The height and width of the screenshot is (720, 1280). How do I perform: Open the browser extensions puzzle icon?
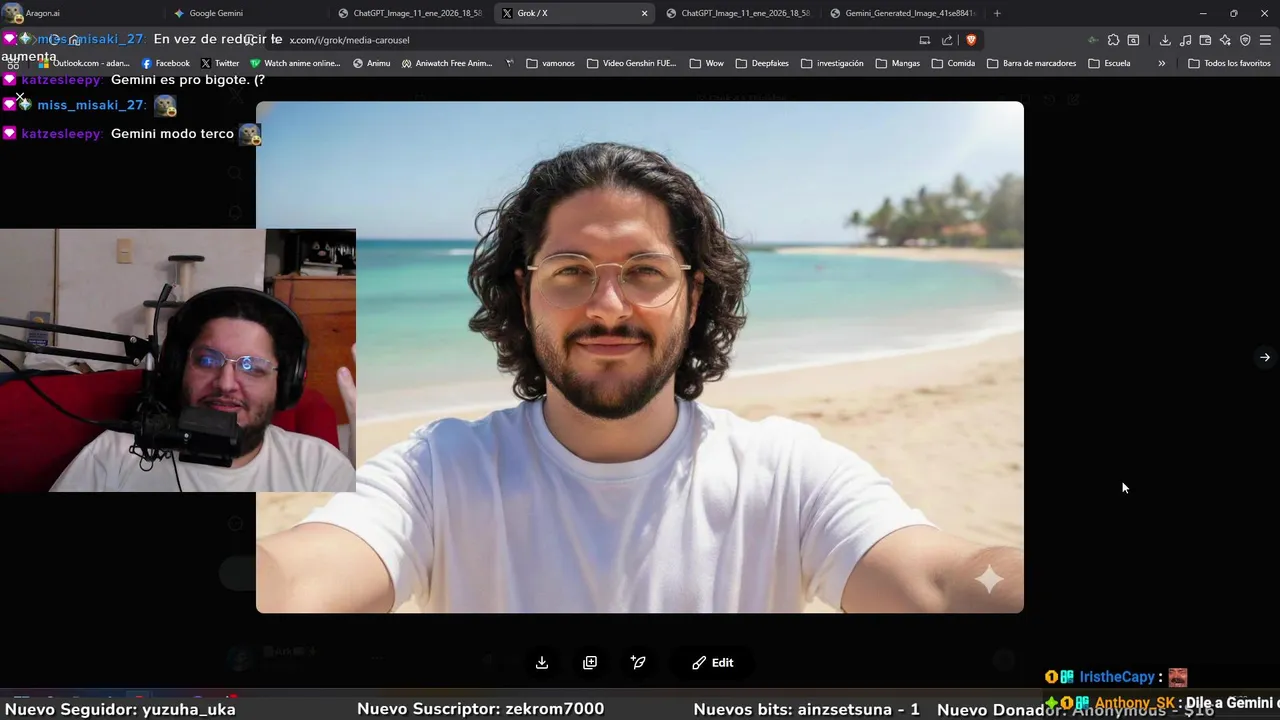1113,40
